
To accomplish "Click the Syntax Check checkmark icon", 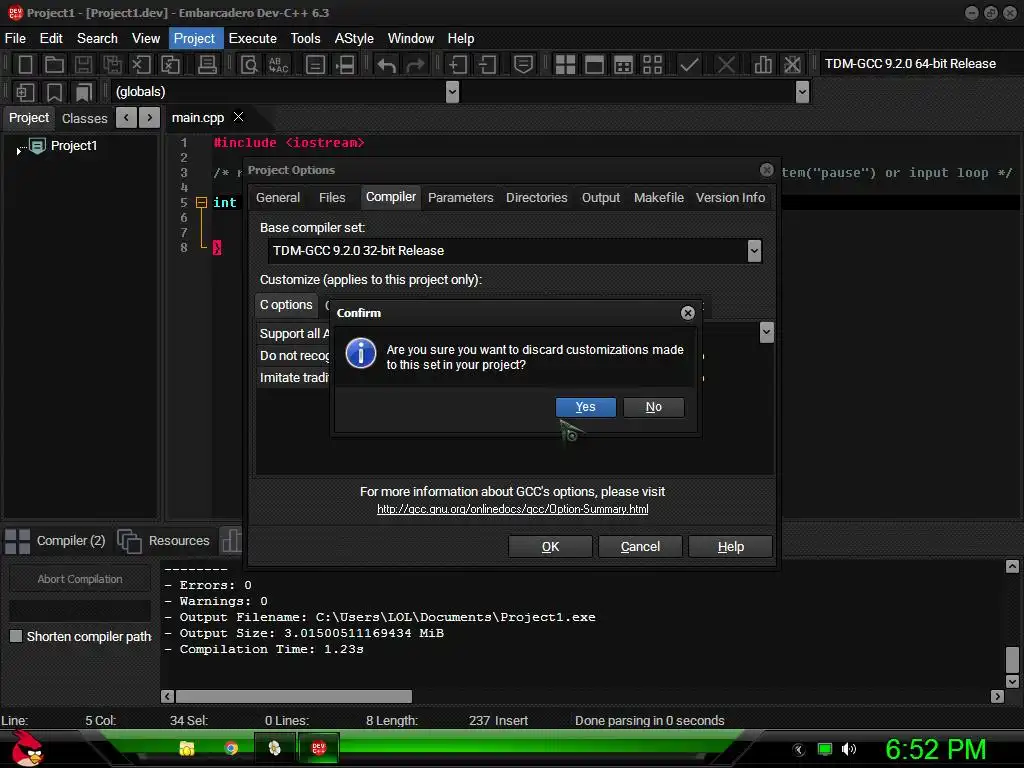I will click(689, 64).
